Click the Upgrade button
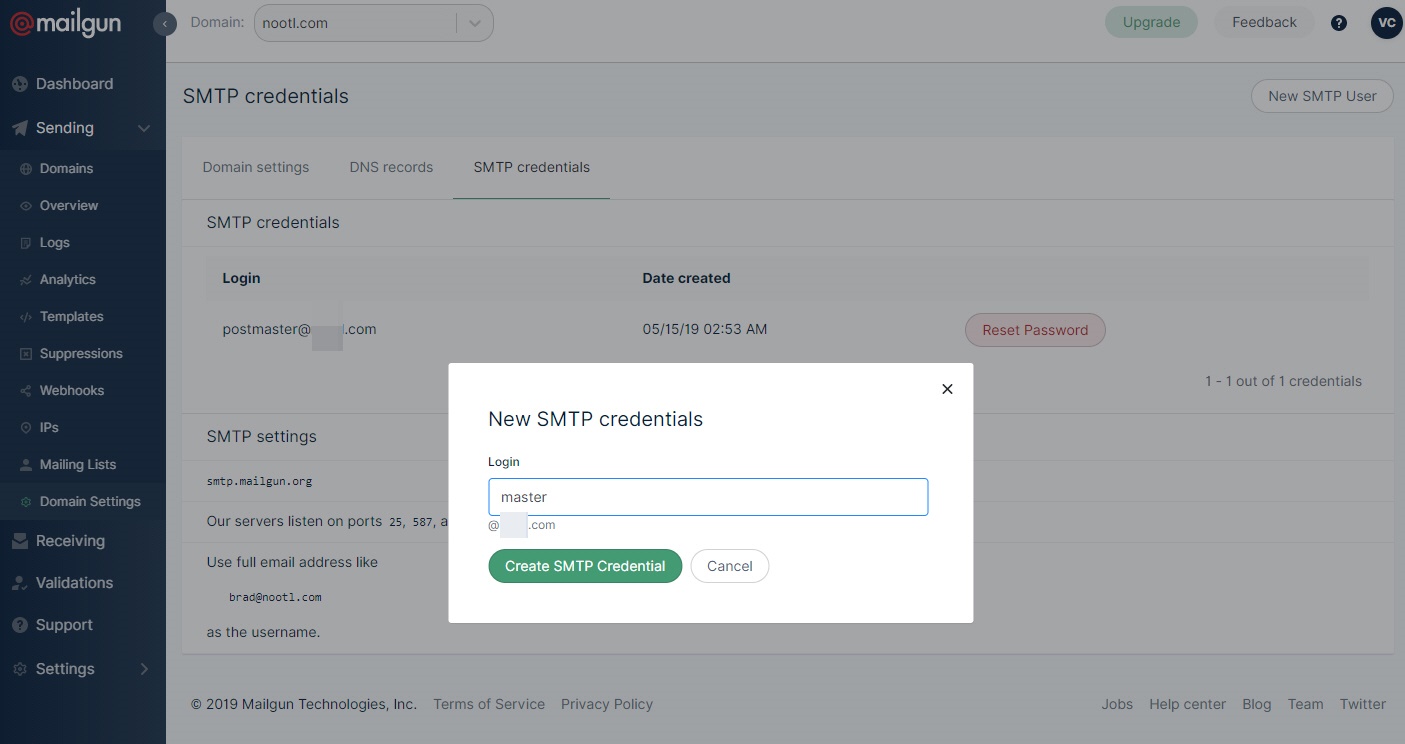The width and height of the screenshot is (1405, 744). point(1151,22)
